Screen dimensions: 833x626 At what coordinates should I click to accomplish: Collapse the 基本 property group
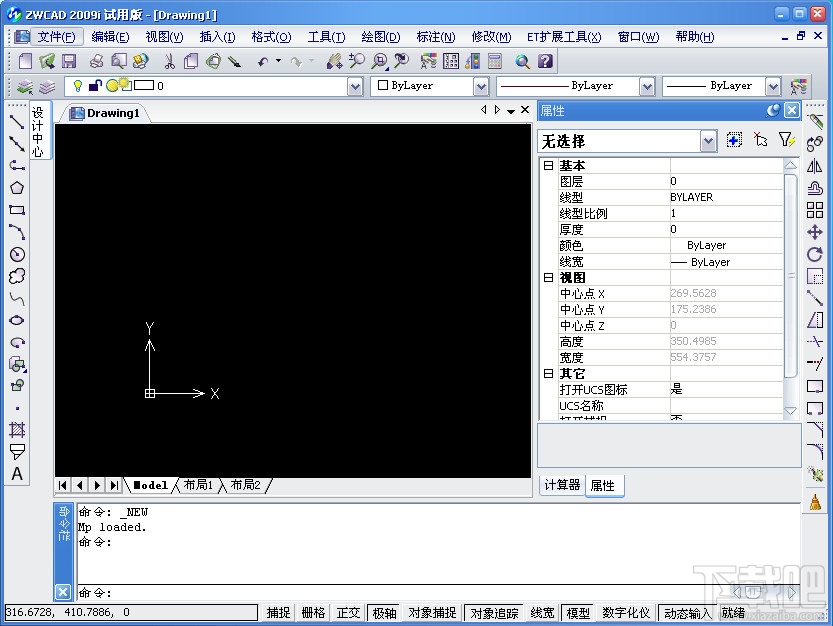coord(548,166)
